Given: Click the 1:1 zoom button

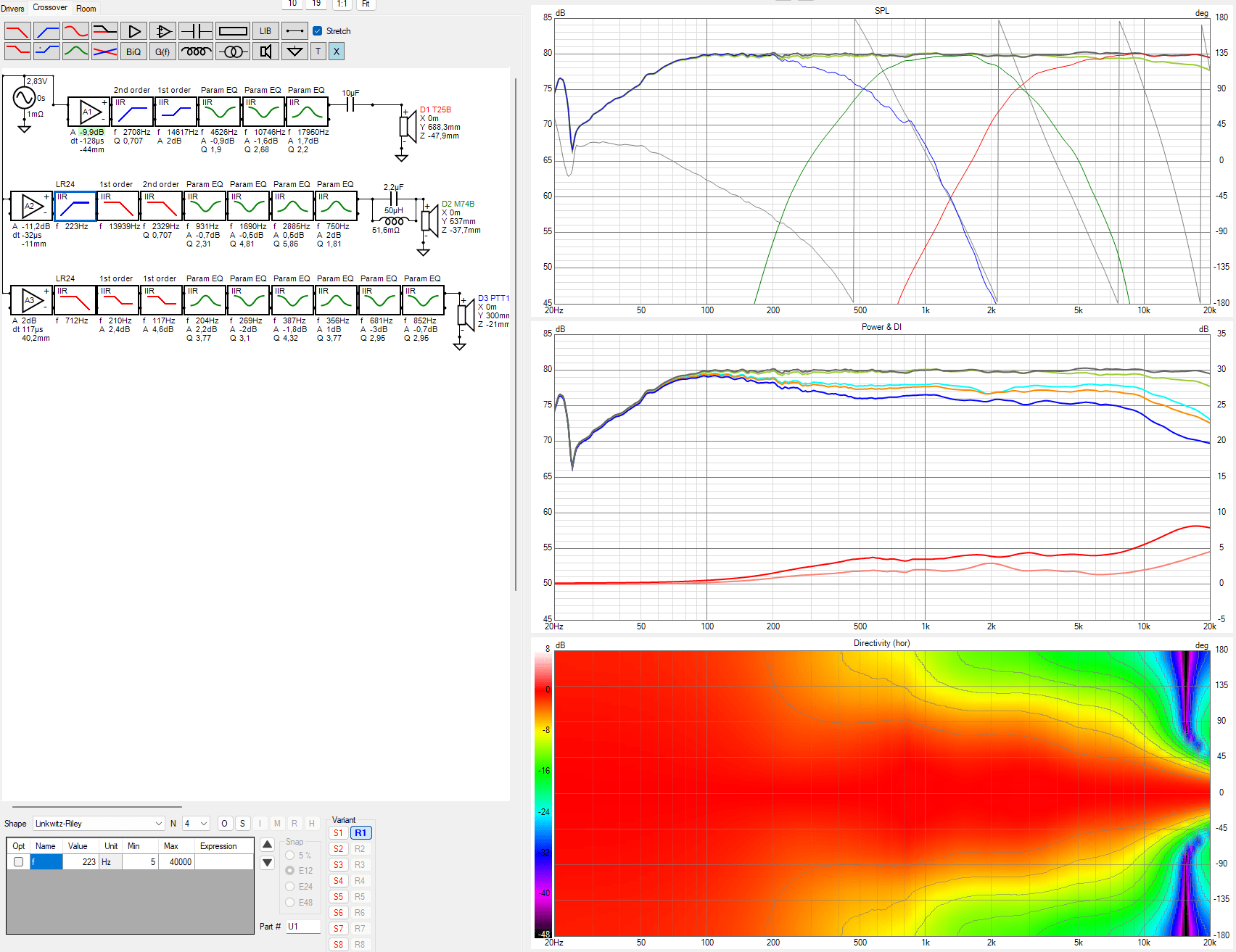Looking at the screenshot, I should pyautogui.click(x=342, y=4).
